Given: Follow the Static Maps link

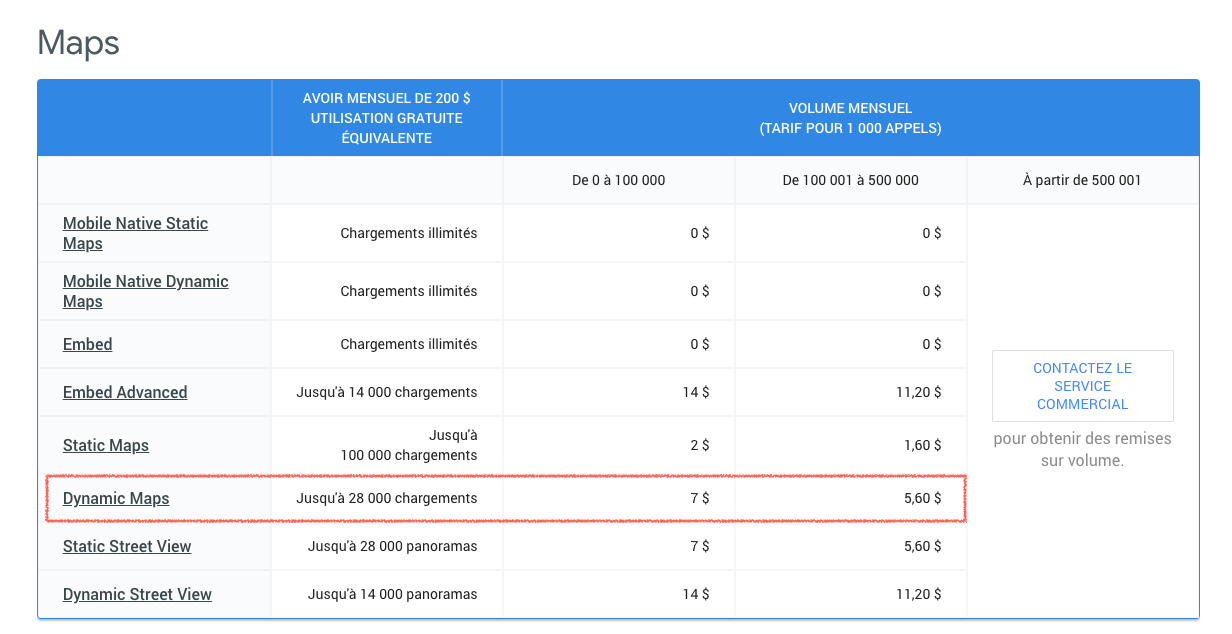Looking at the screenshot, I should [106, 445].
